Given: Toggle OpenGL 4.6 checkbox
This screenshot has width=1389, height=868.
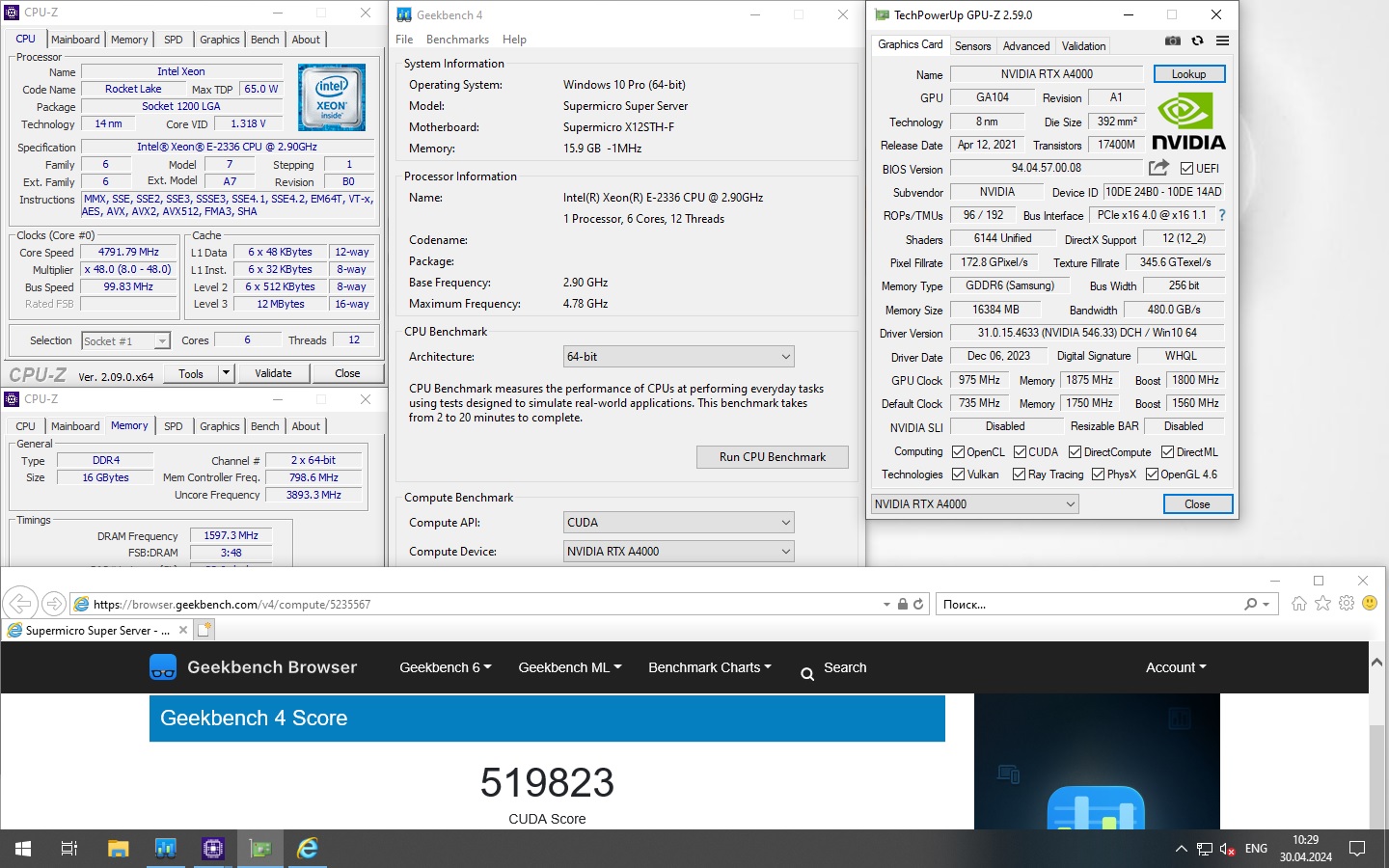Looking at the screenshot, I should (x=1152, y=475).
